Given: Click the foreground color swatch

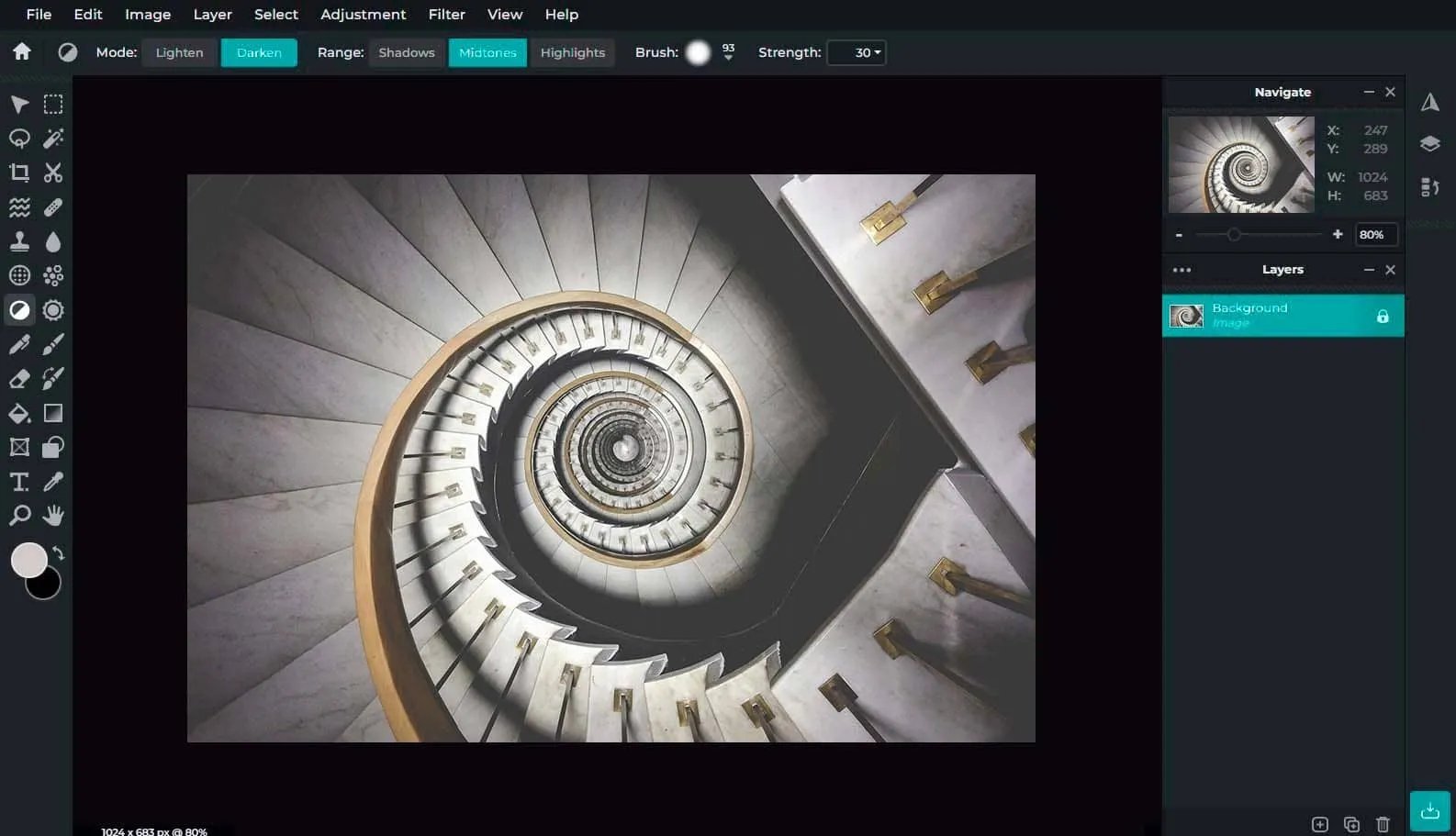Looking at the screenshot, I should pos(28,560).
